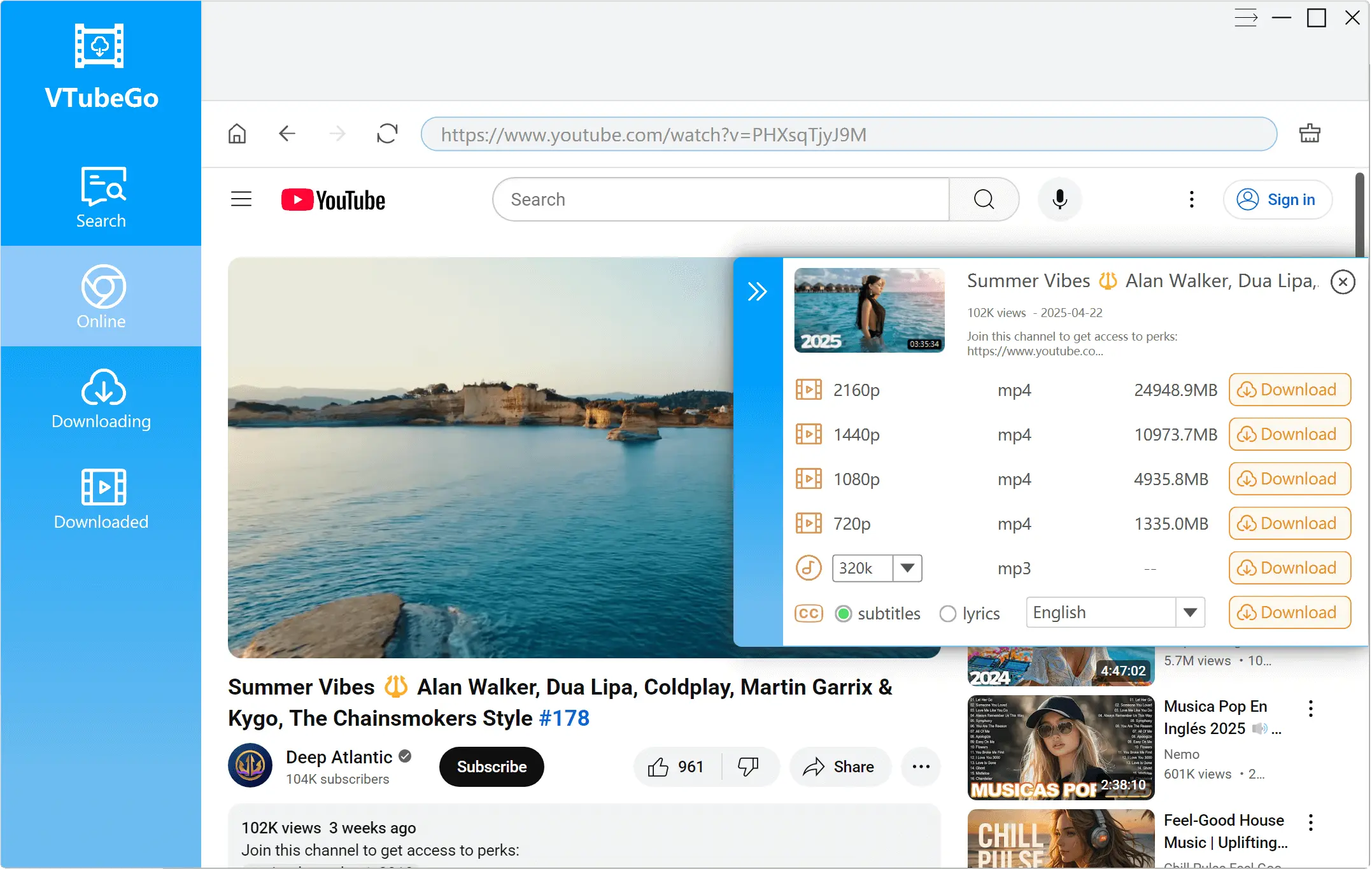Subscribe to the Deep Atlantic channel
The image size is (1372, 869).
pos(491,767)
